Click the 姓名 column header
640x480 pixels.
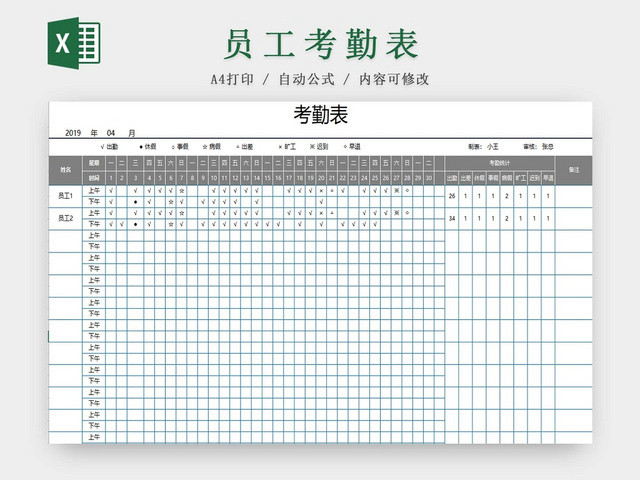[x=65, y=171]
